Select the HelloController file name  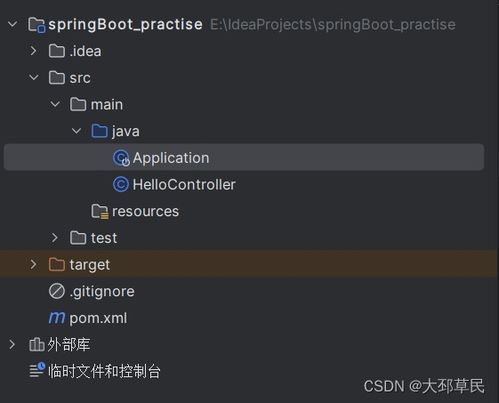point(184,185)
